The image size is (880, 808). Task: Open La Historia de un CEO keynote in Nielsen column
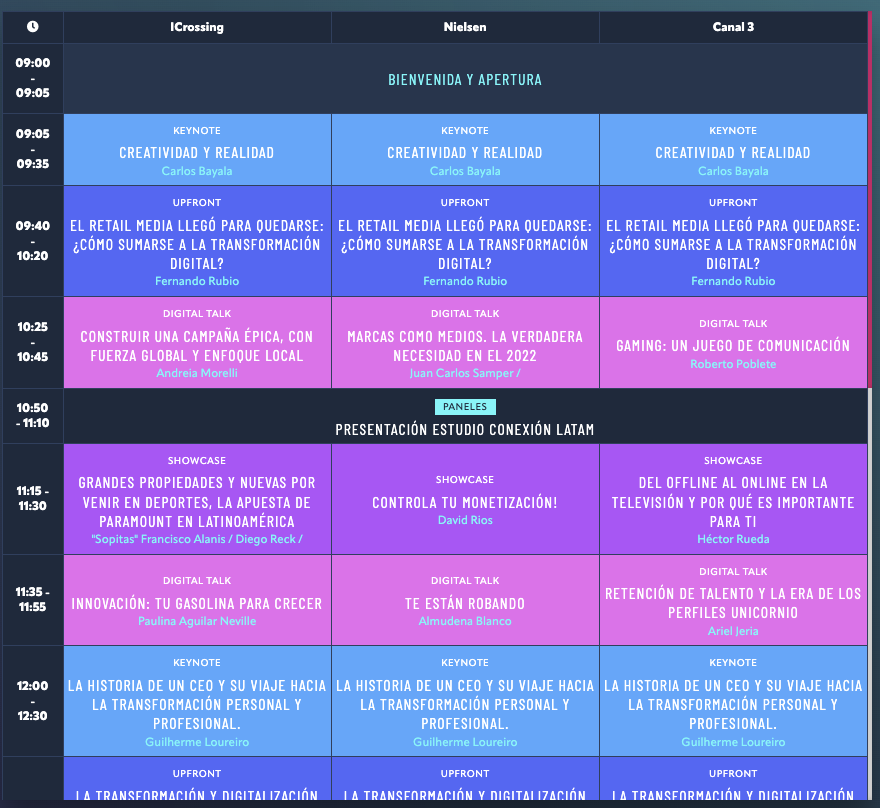click(465, 701)
